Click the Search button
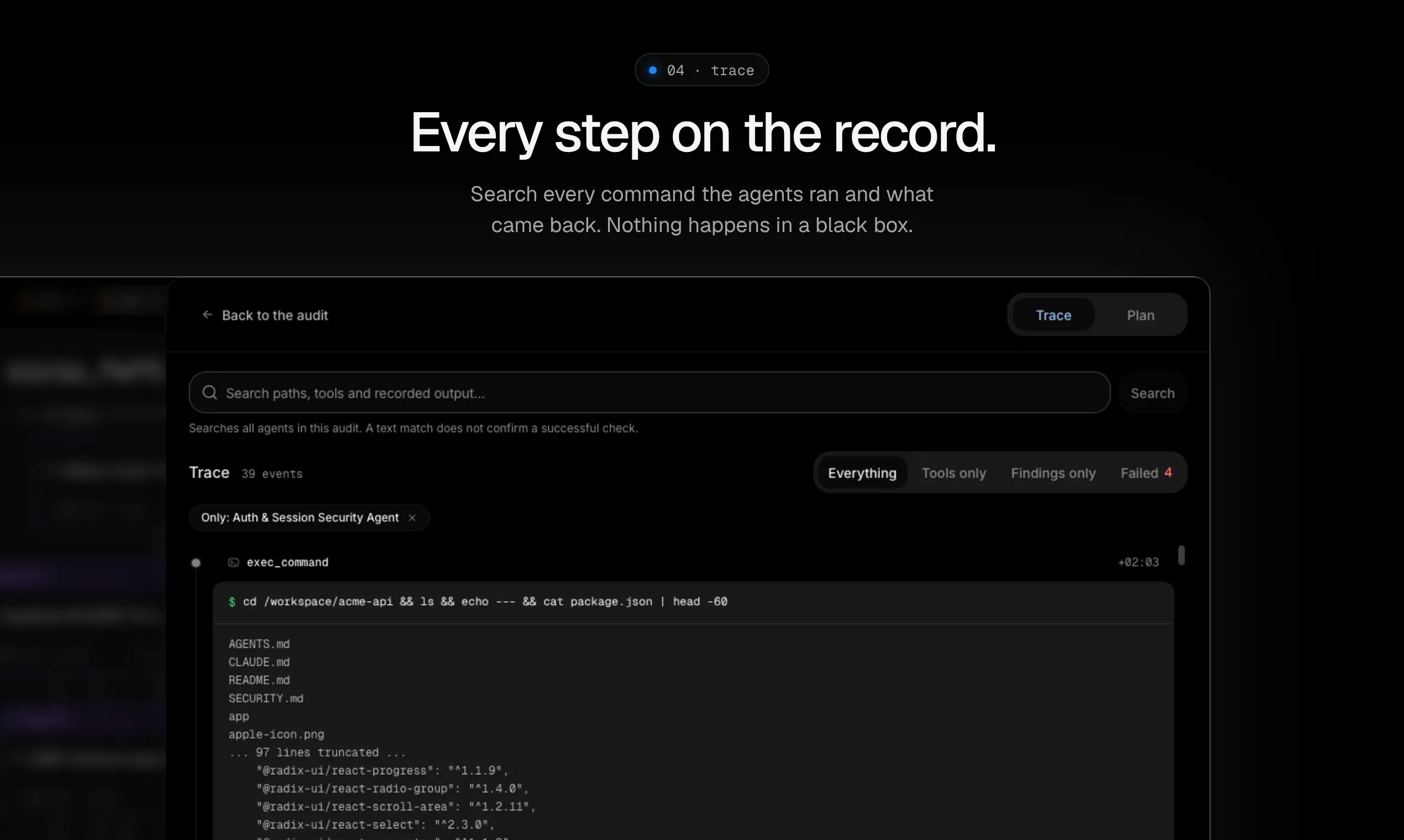This screenshot has width=1404, height=840. click(x=1152, y=393)
